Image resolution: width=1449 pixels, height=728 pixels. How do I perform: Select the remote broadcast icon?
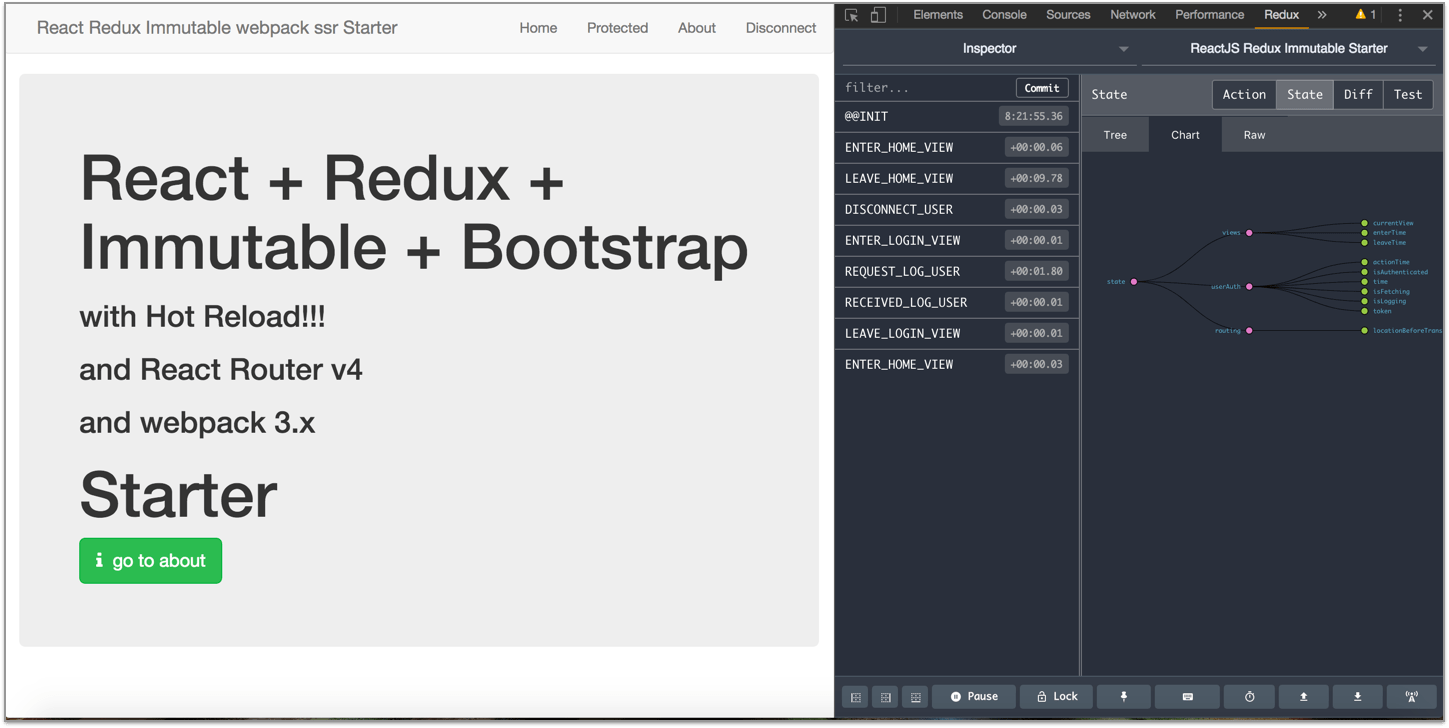[x=1411, y=697]
